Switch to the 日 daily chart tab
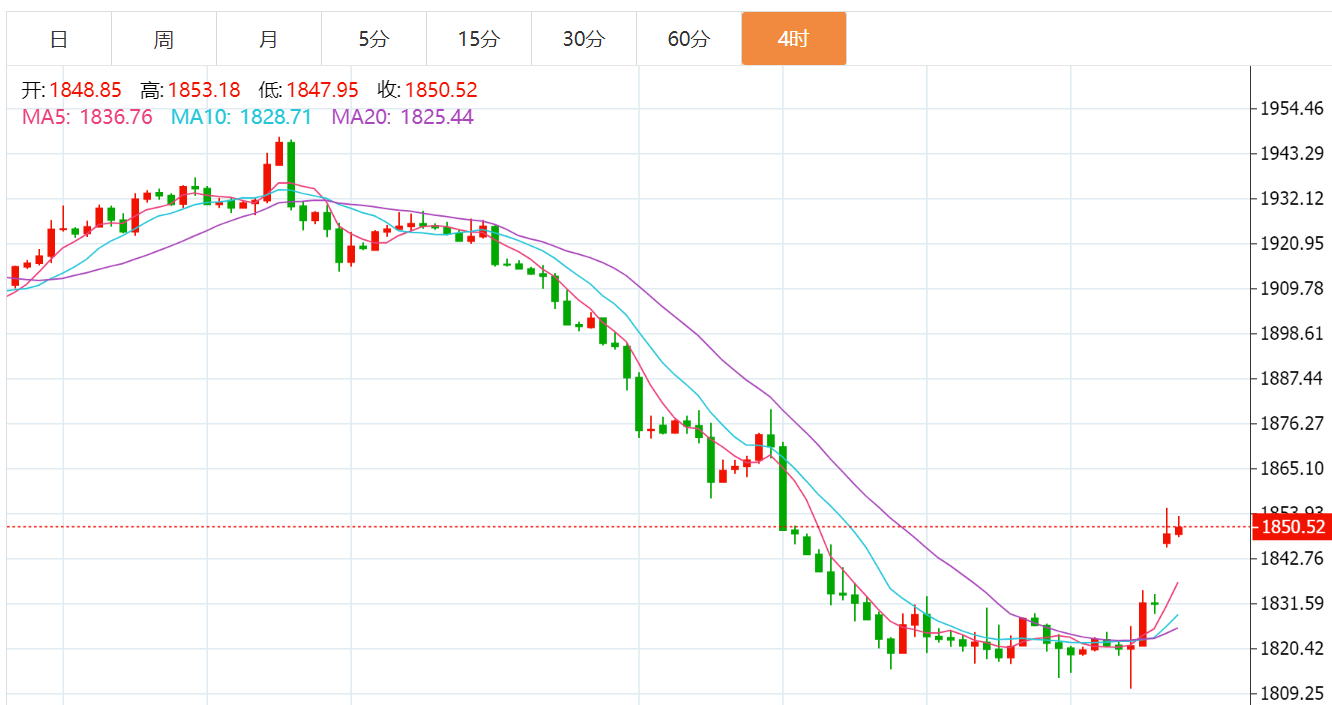This screenshot has height=705, width=1332. click(59, 39)
